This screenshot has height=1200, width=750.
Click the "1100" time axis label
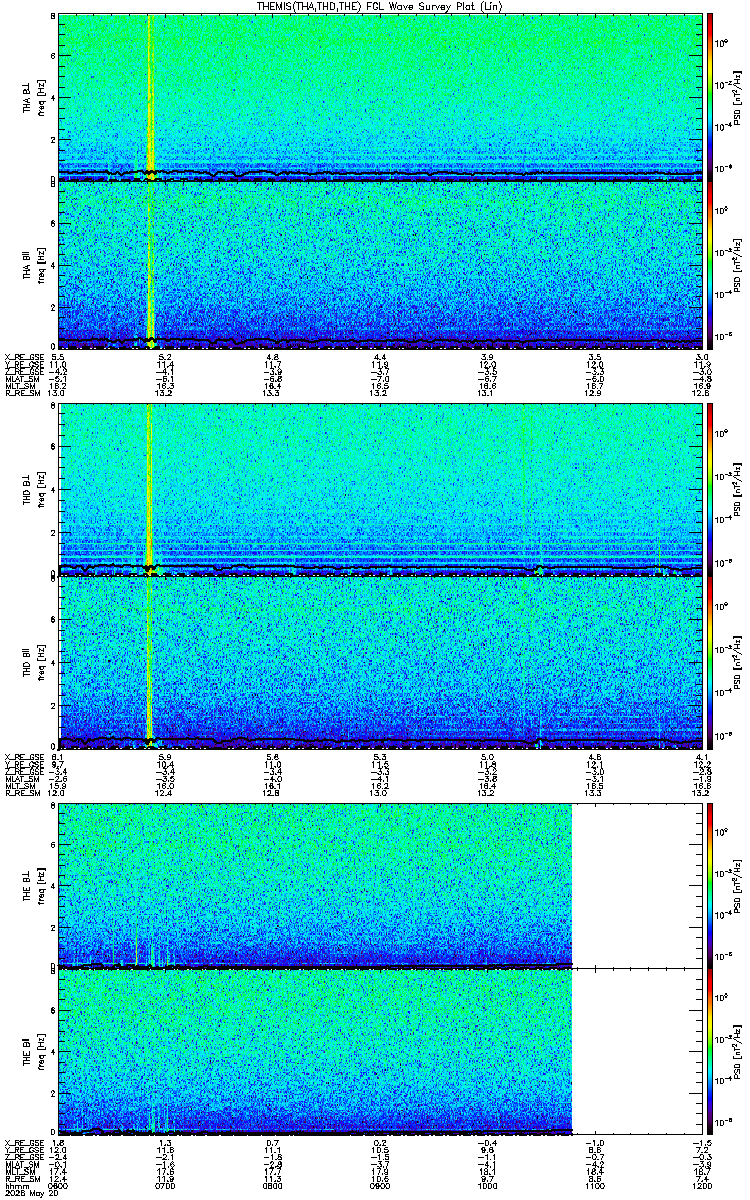[594, 1186]
